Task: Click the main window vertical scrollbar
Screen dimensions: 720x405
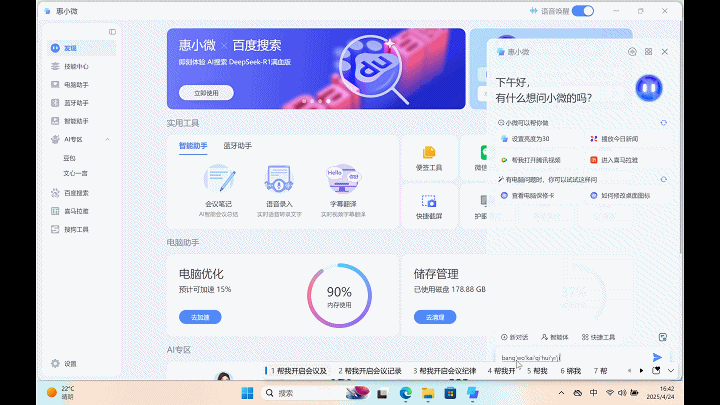Action: pyautogui.click(x=681, y=138)
